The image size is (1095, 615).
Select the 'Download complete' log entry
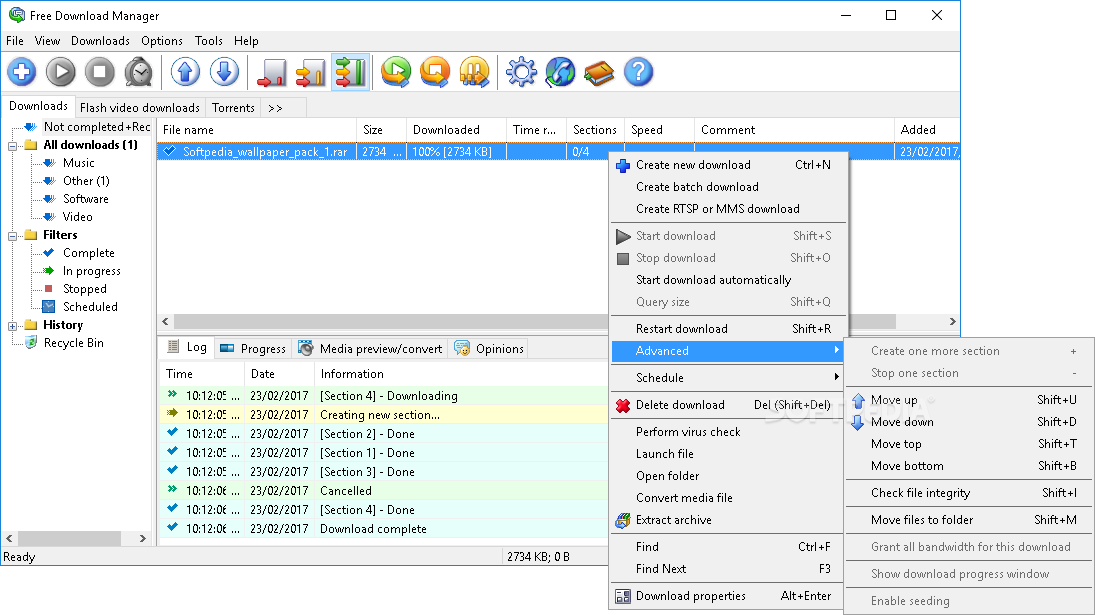pyautogui.click(x=383, y=529)
